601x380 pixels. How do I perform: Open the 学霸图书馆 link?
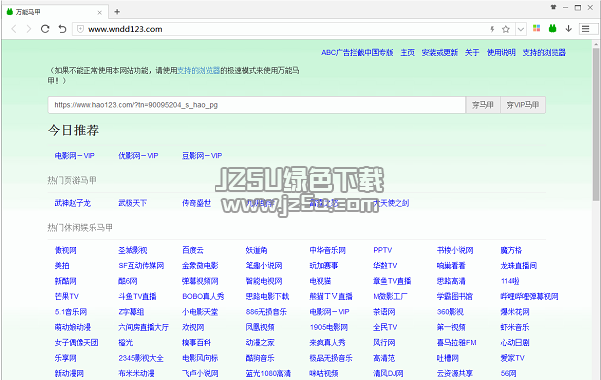click(x=455, y=296)
